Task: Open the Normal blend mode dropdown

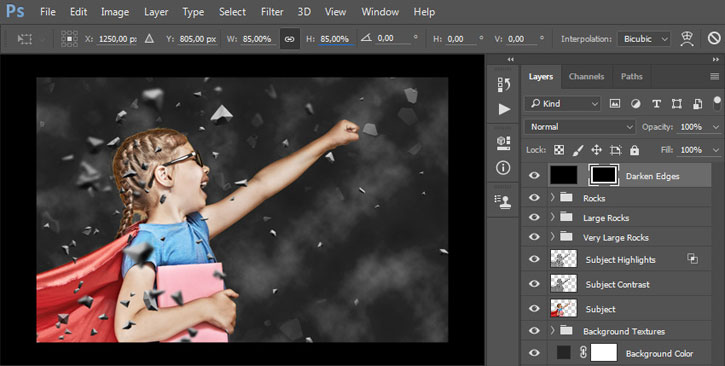Action: [580, 127]
